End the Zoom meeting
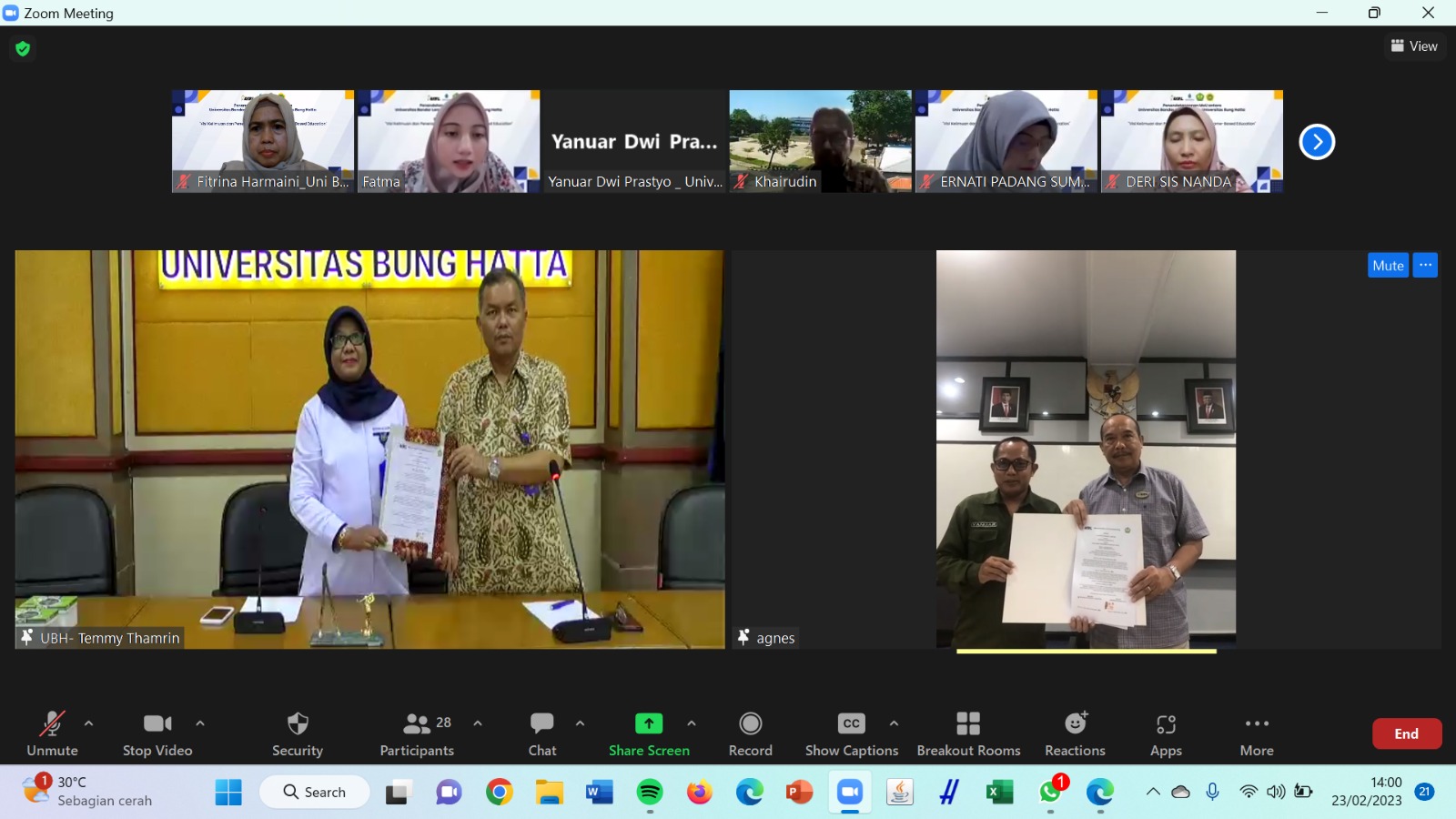This screenshot has height=819, width=1456. point(1407,733)
